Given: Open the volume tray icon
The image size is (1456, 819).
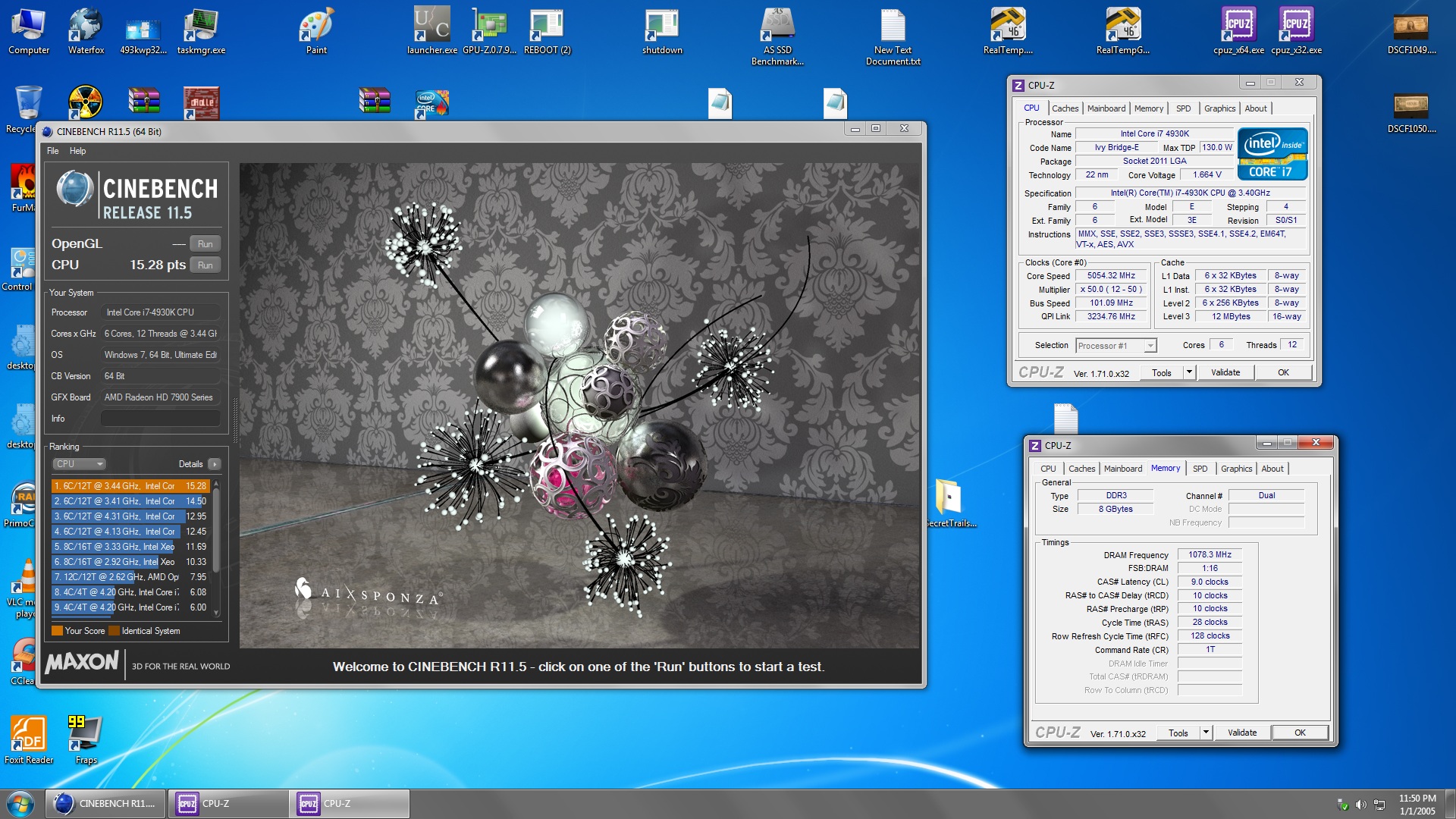Looking at the screenshot, I should point(1360,805).
